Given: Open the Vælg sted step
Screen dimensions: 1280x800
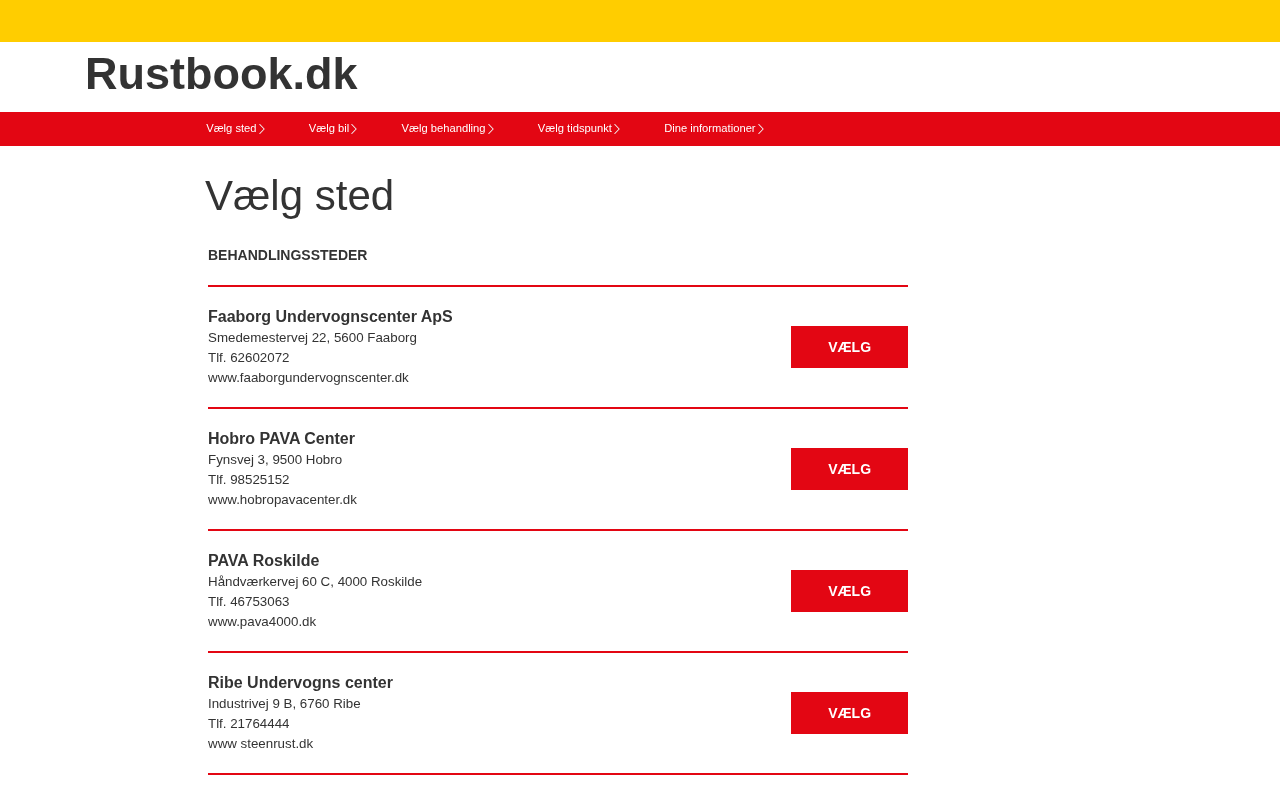Looking at the screenshot, I should 231,129.
